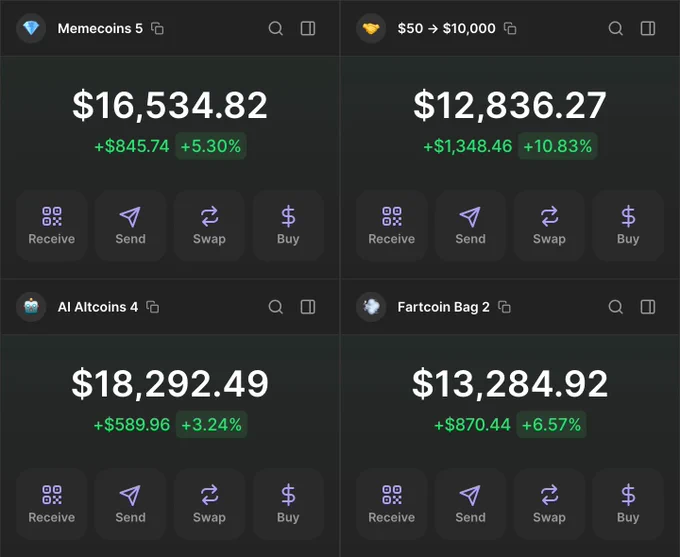Copy the Memecoins 5 wallet address

(157, 29)
